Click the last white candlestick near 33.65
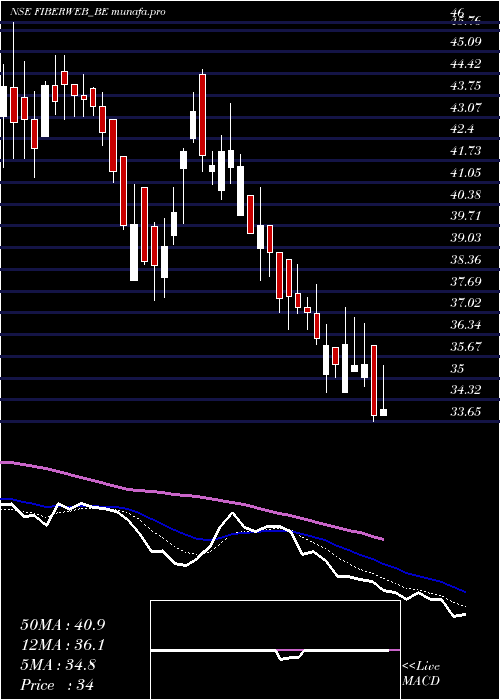The width and height of the screenshot is (500, 700). 383,412
